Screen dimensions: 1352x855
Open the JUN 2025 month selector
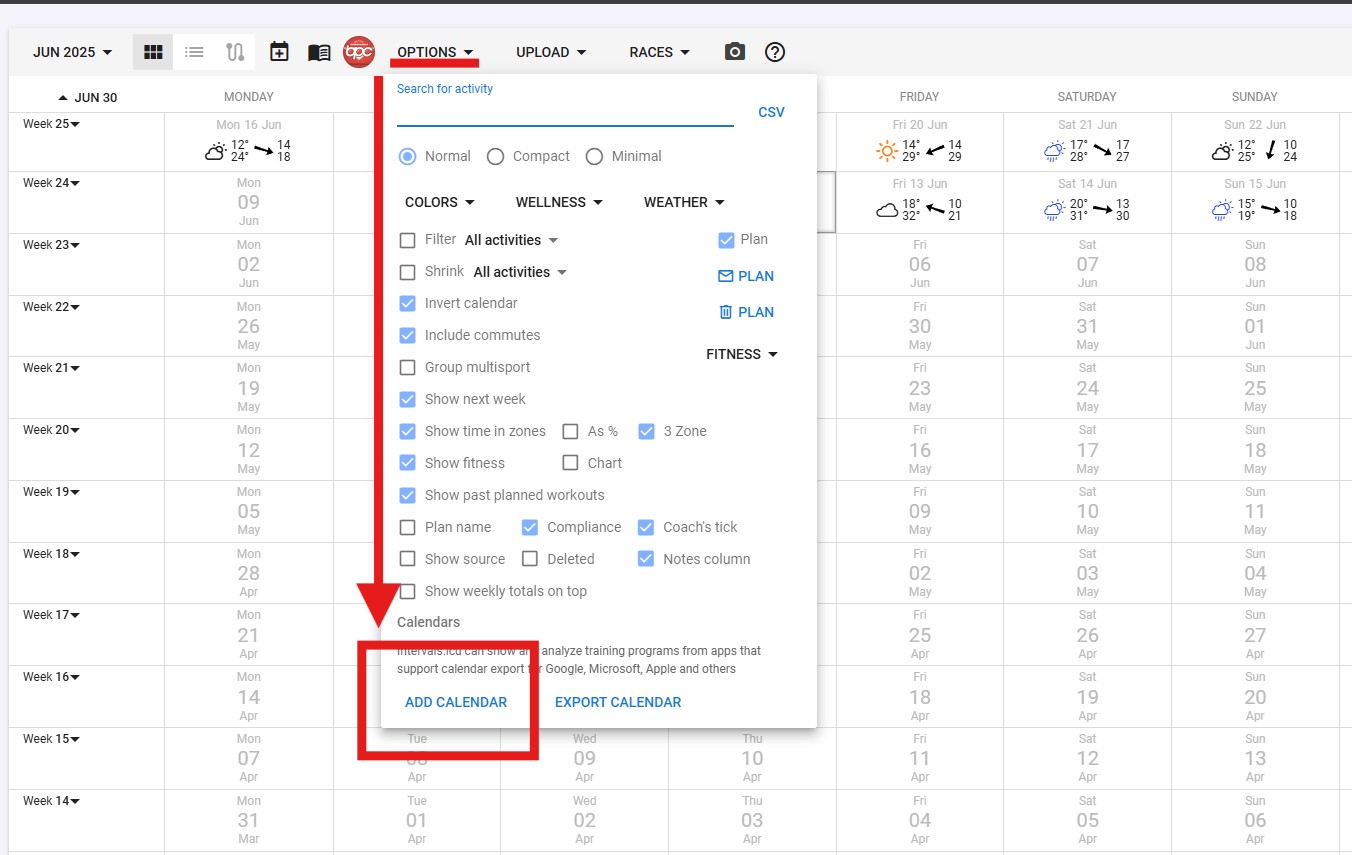click(64, 51)
